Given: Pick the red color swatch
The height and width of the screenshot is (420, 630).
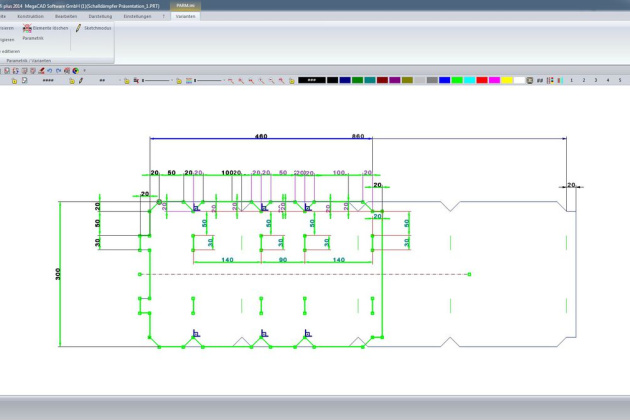Looking at the screenshot, I should click(x=481, y=81).
